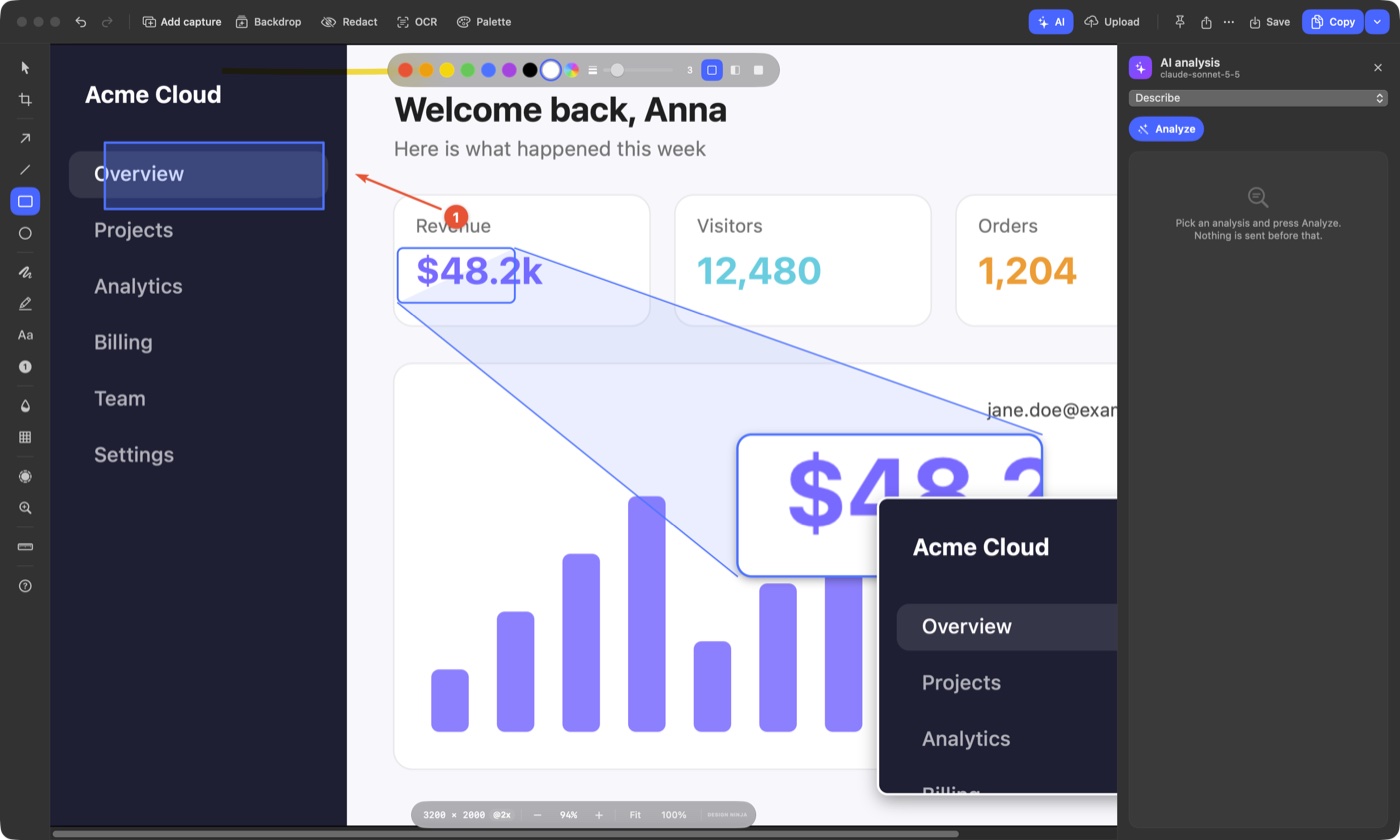Toggle the @2x scale badge

[501, 815]
